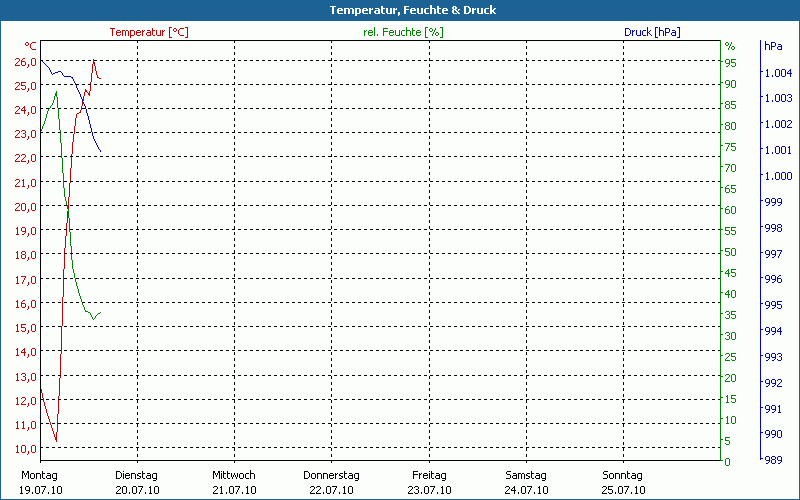The image size is (800, 500).
Task: Click temperature axis value 10,0
Action: tap(26, 448)
